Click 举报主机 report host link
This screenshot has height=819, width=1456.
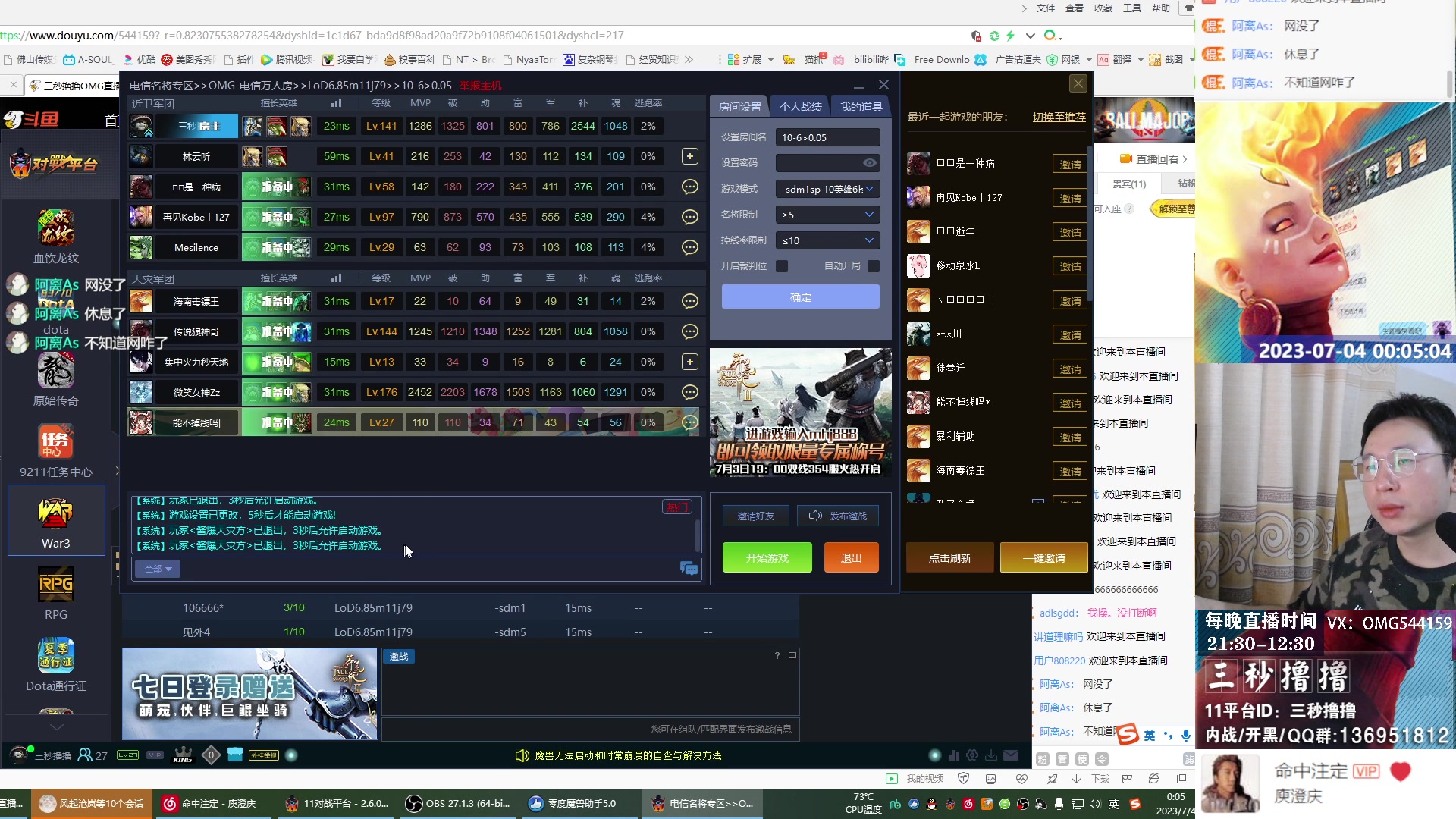point(480,86)
